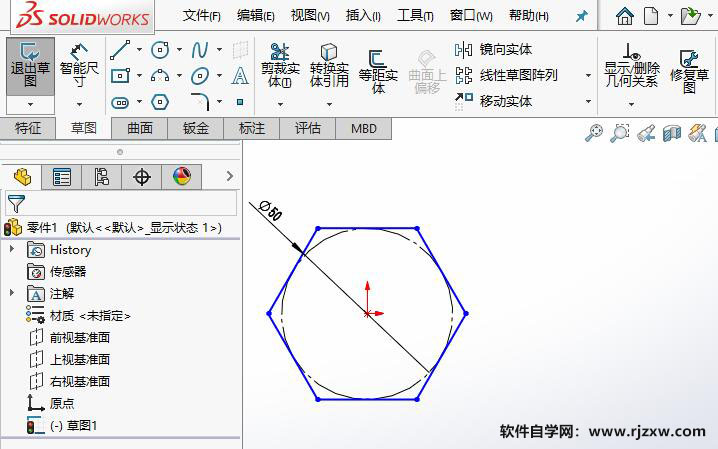Click Convert Entities (转换实体引用) tool
The width and height of the screenshot is (718, 449).
(x=329, y=65)
